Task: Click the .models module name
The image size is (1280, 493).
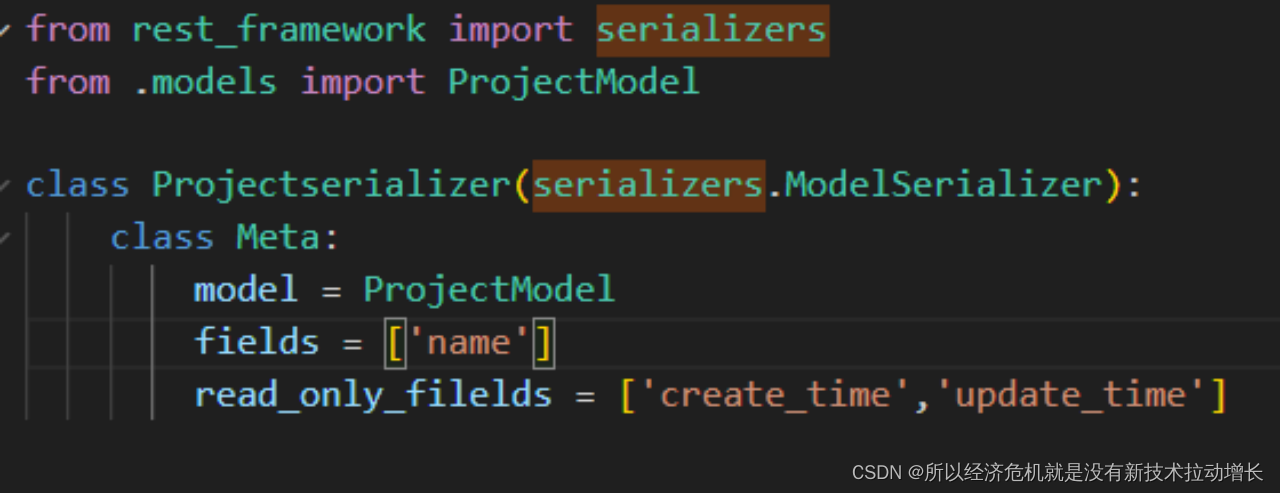Action: (x=205, y=81)
